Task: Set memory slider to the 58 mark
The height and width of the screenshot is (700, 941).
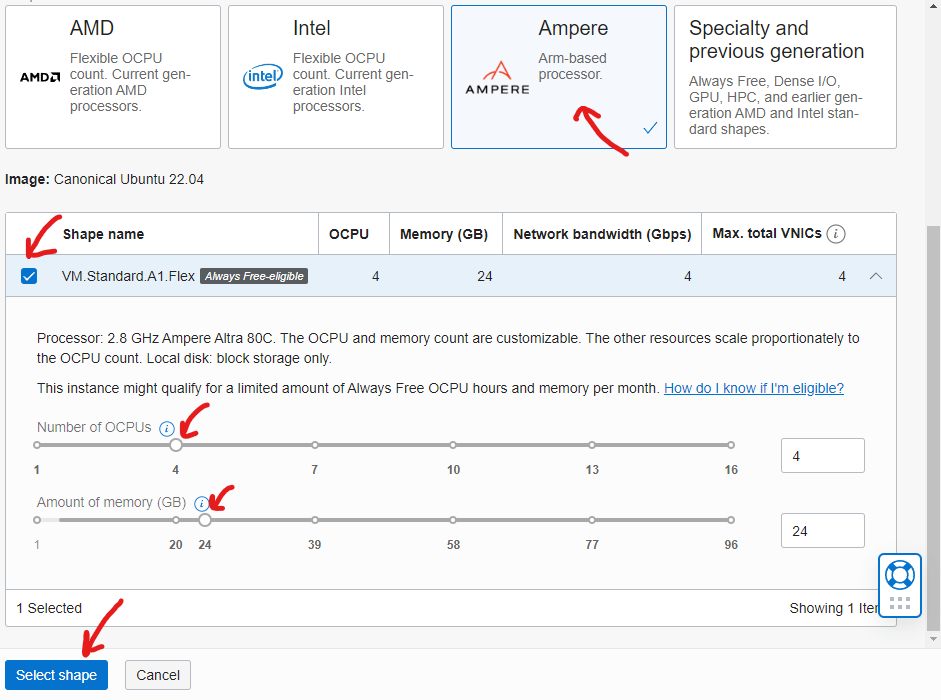Action: [x=453, y=520]
